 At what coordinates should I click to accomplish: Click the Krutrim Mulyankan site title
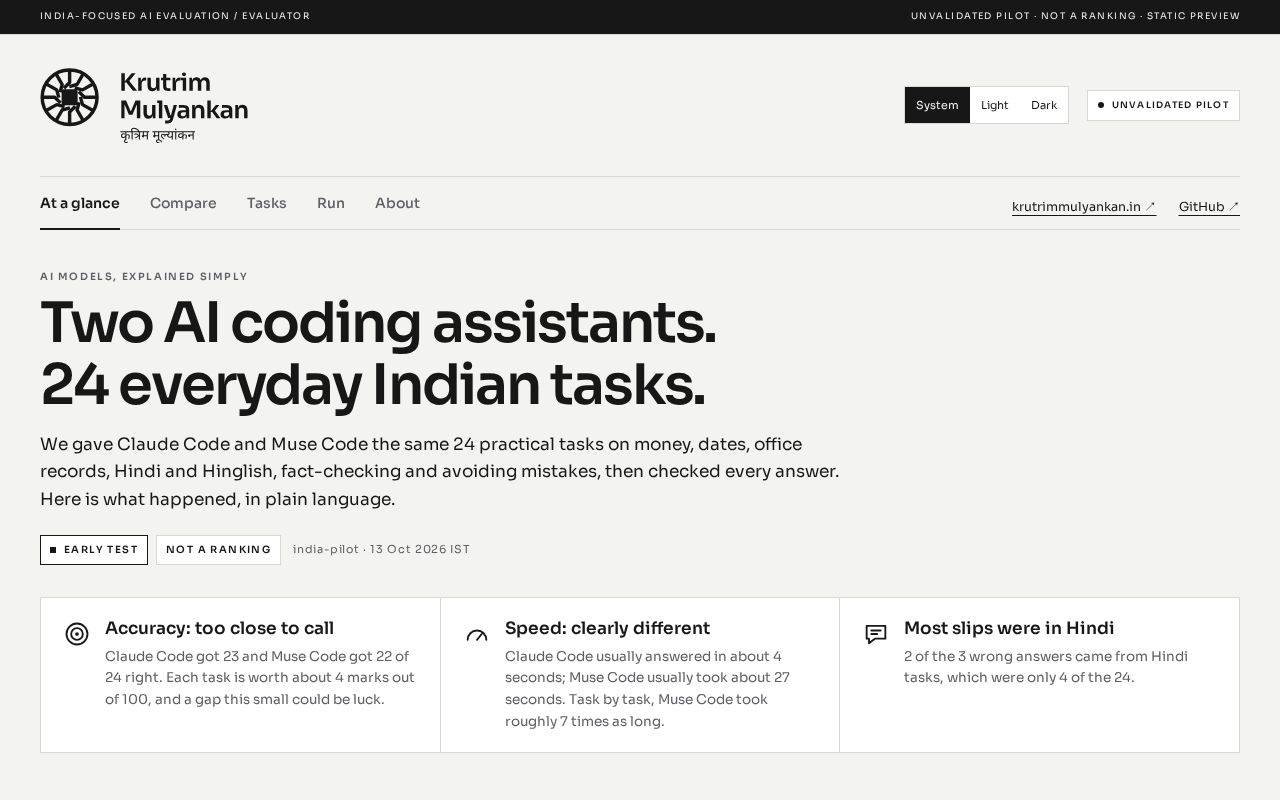[184, 97]
